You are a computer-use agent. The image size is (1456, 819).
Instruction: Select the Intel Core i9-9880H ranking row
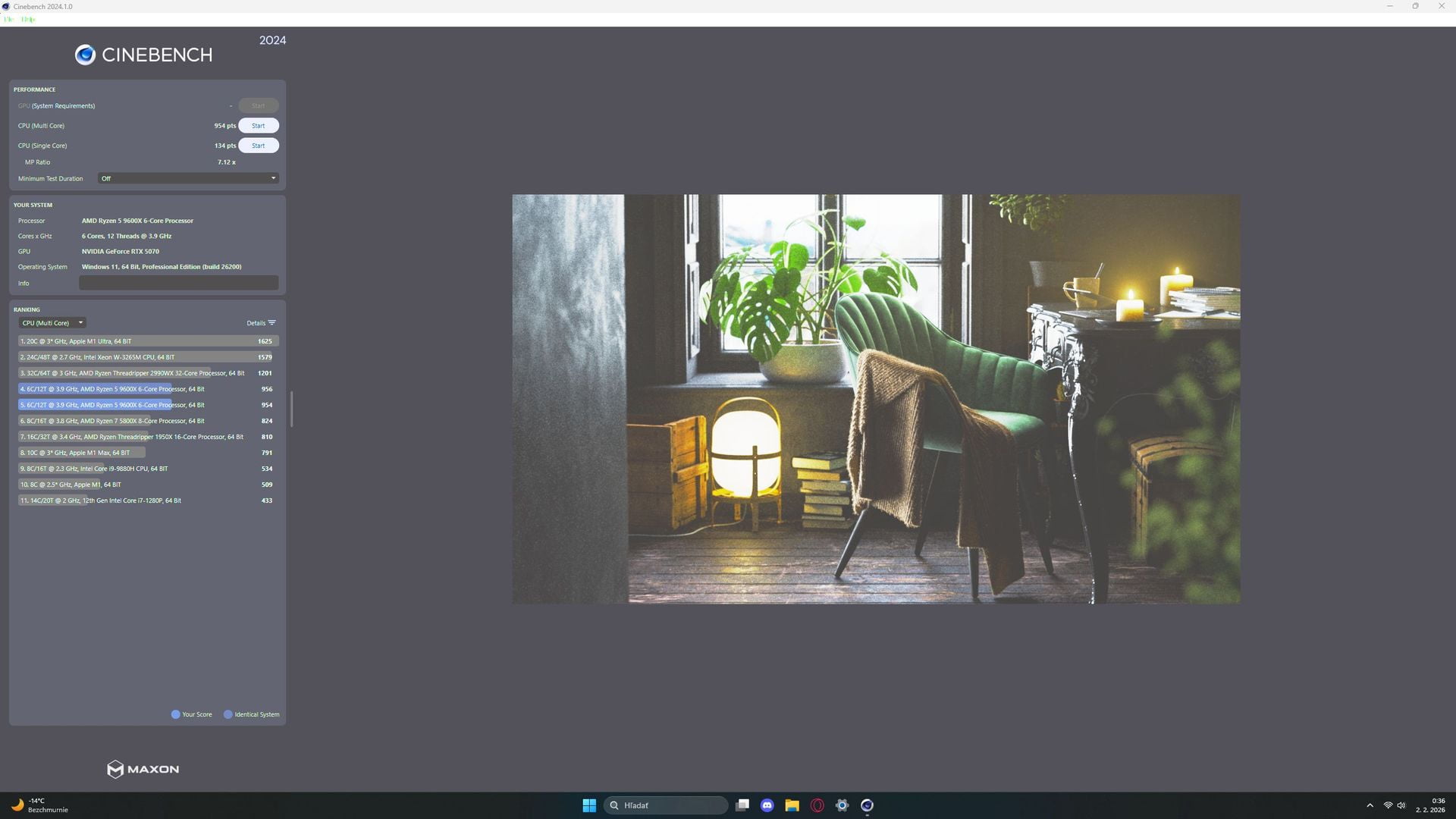148,469
